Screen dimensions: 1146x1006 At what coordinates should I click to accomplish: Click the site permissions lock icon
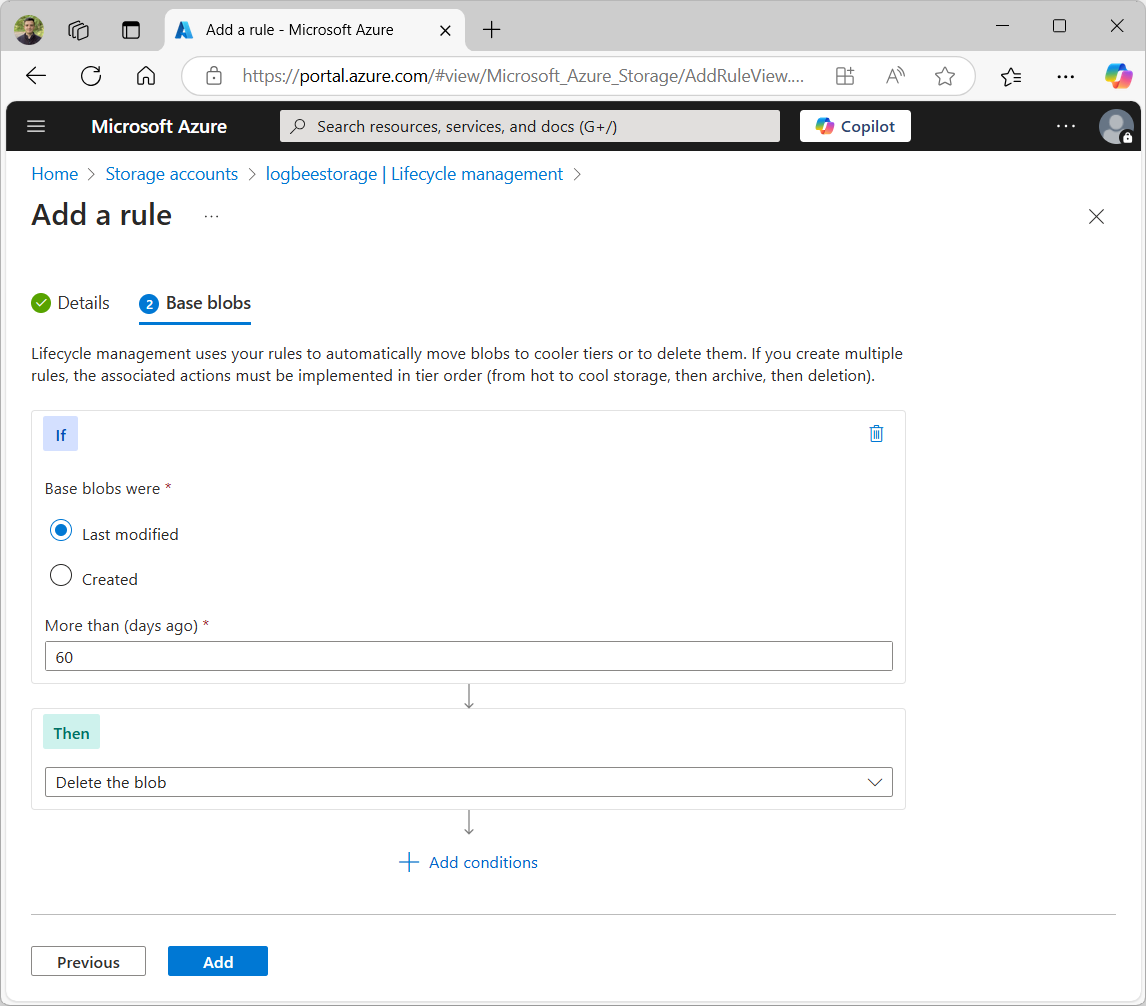point(213,76)
